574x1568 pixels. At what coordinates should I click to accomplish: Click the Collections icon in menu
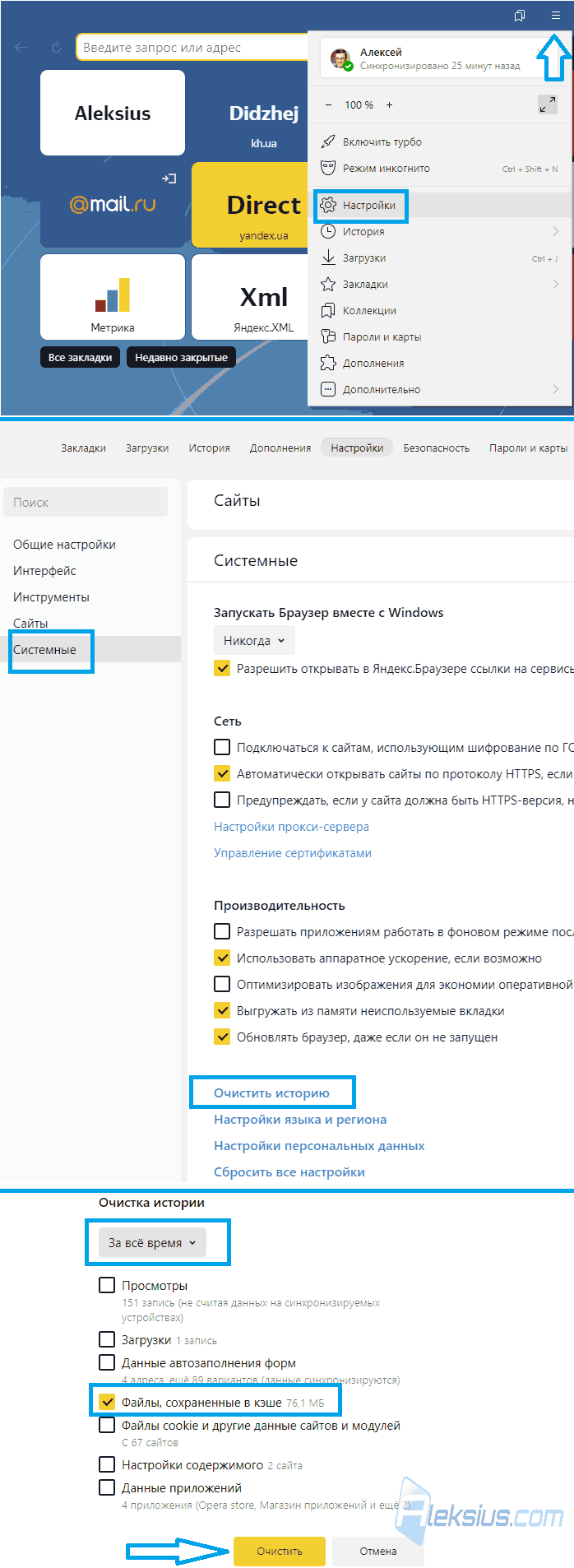coord(328,310)
